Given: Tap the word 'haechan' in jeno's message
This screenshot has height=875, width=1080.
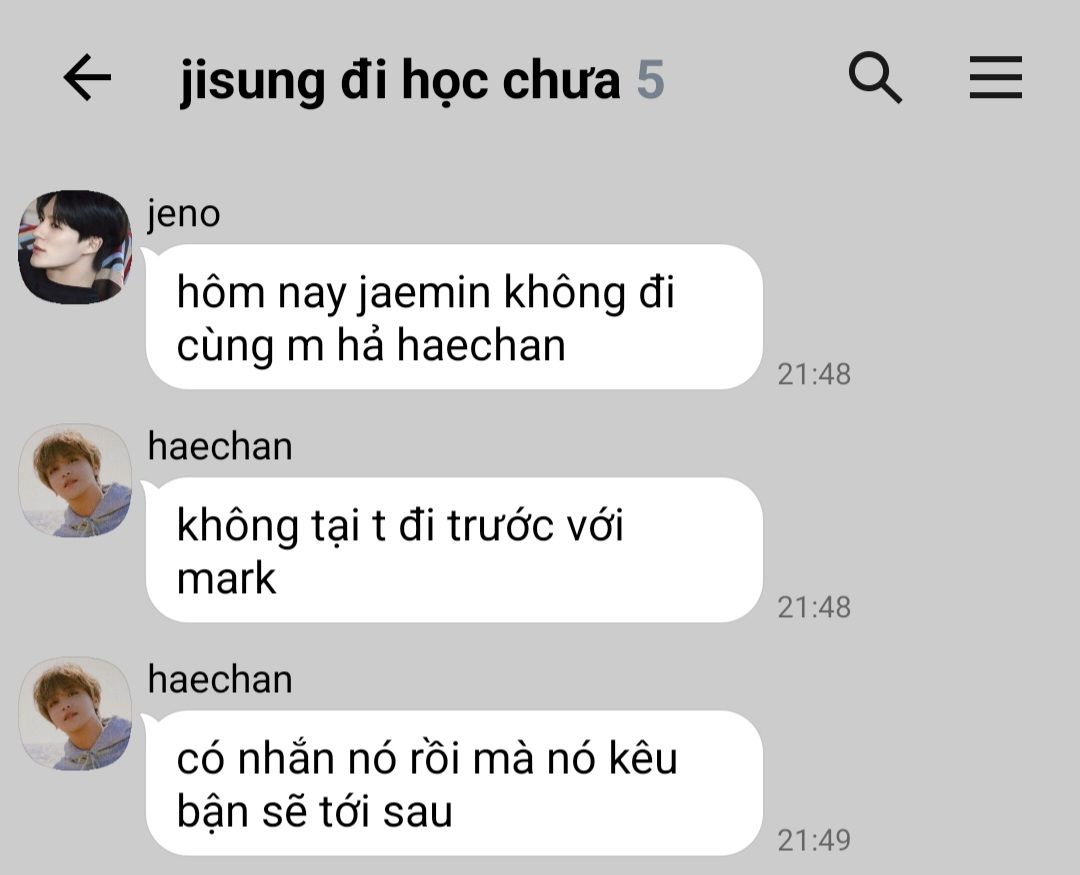Looking at the screenshot, I should click(x=481, y=344).
